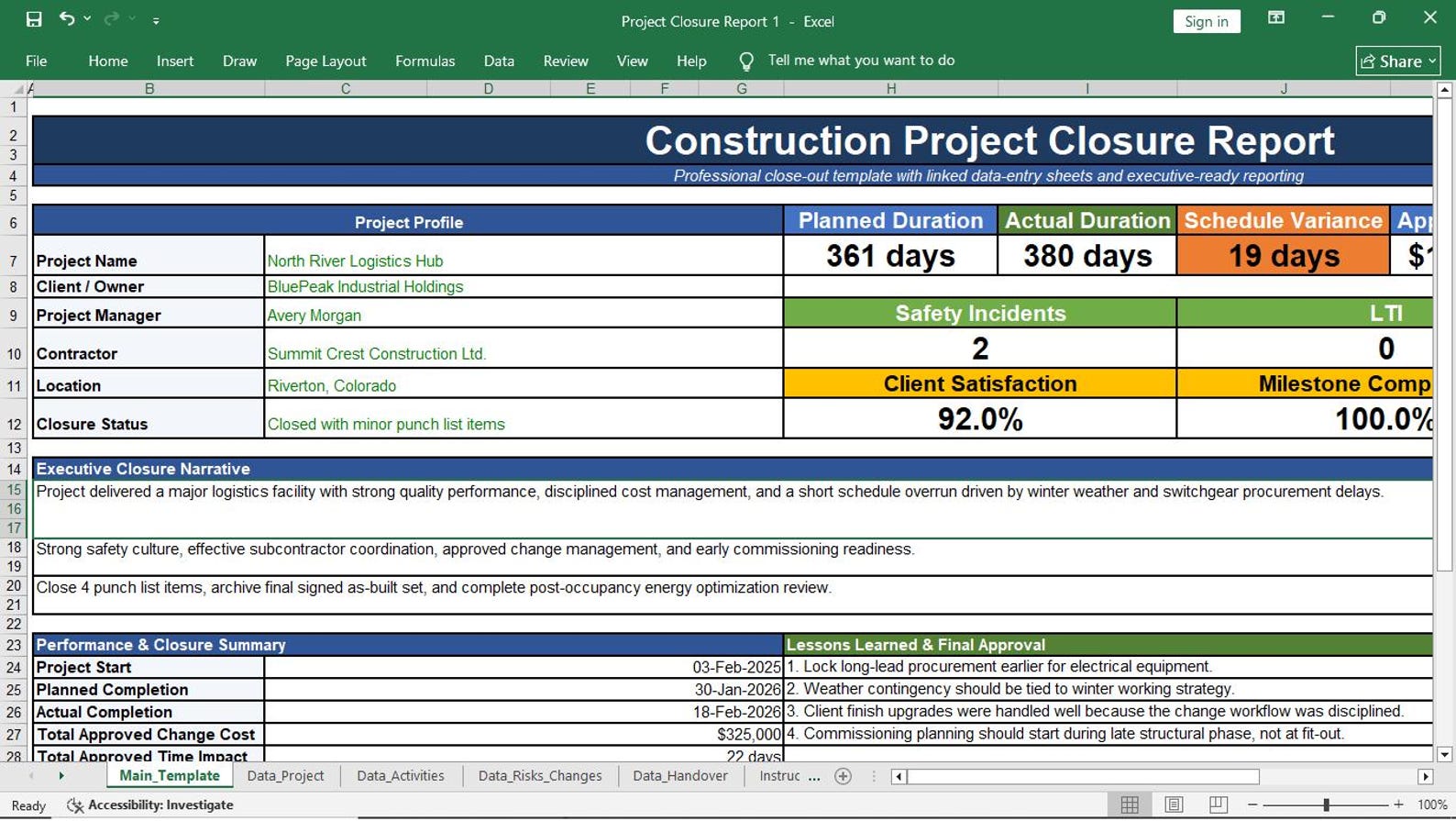Select the Avery Morgan cell

point(524,315)
